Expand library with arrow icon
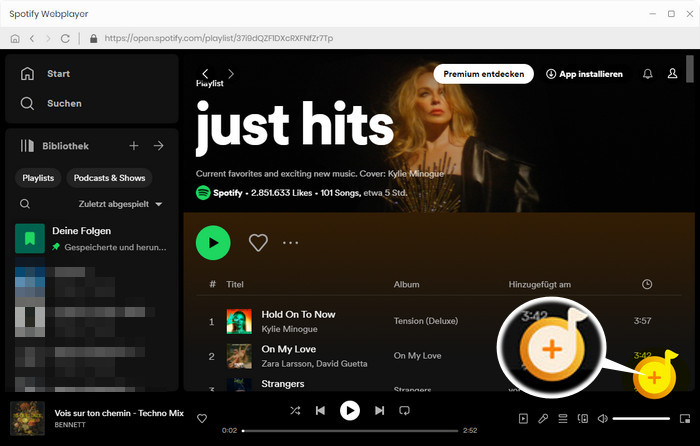Viewport: 700px width, 446px height. (158, 146)
